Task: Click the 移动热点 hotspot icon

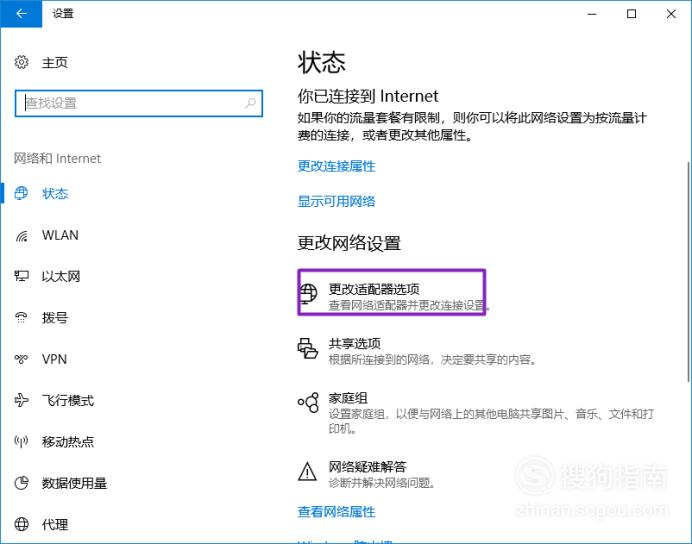Action: 21,441
